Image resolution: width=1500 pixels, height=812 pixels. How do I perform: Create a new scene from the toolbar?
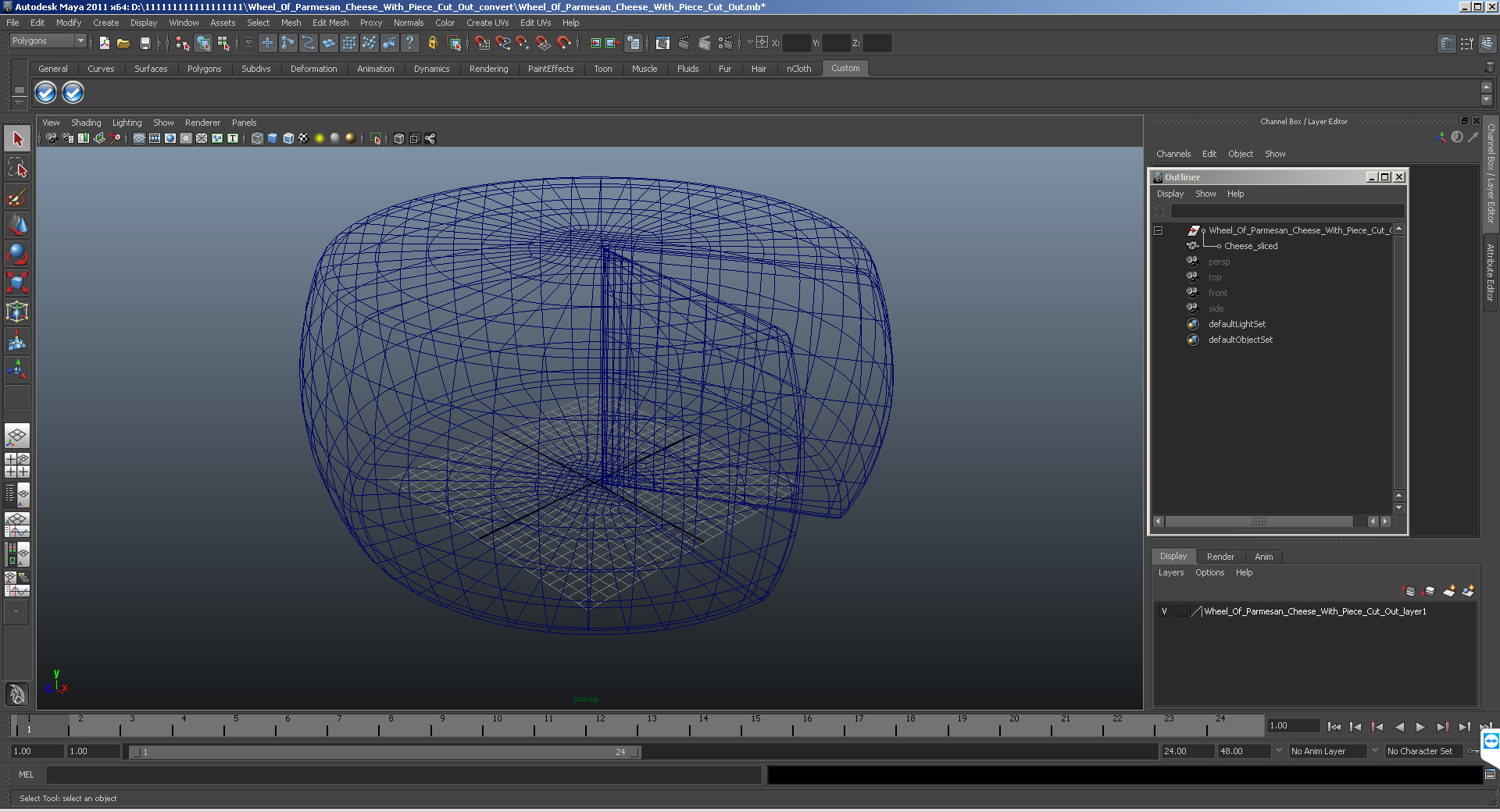[x=104, y=43]
